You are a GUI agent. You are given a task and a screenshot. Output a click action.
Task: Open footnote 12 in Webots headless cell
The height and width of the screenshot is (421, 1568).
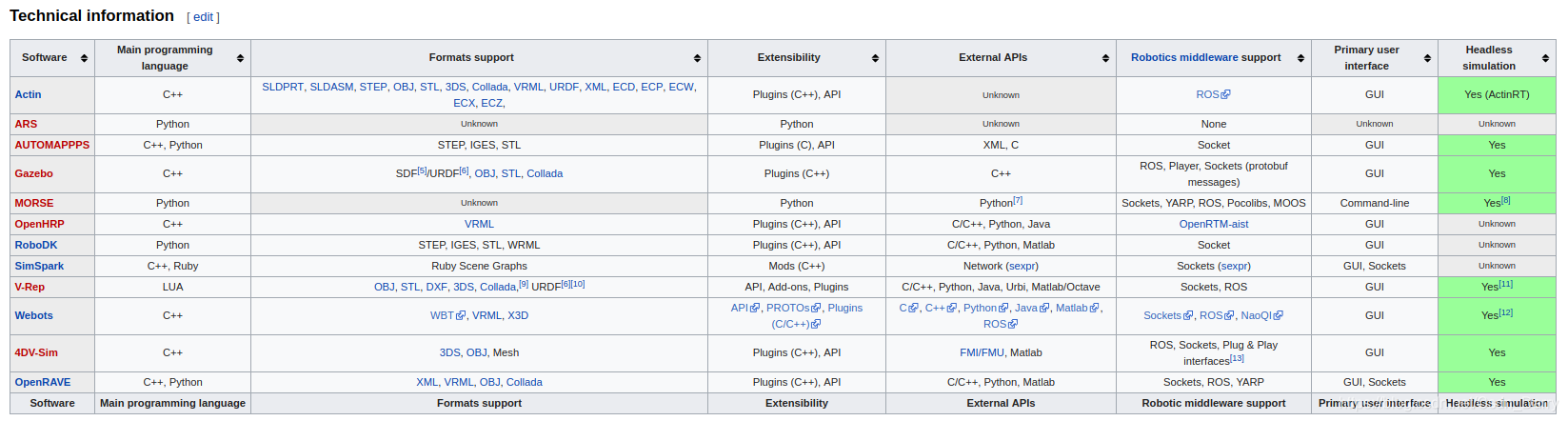pyautogui.click(x=1506, y=312)
